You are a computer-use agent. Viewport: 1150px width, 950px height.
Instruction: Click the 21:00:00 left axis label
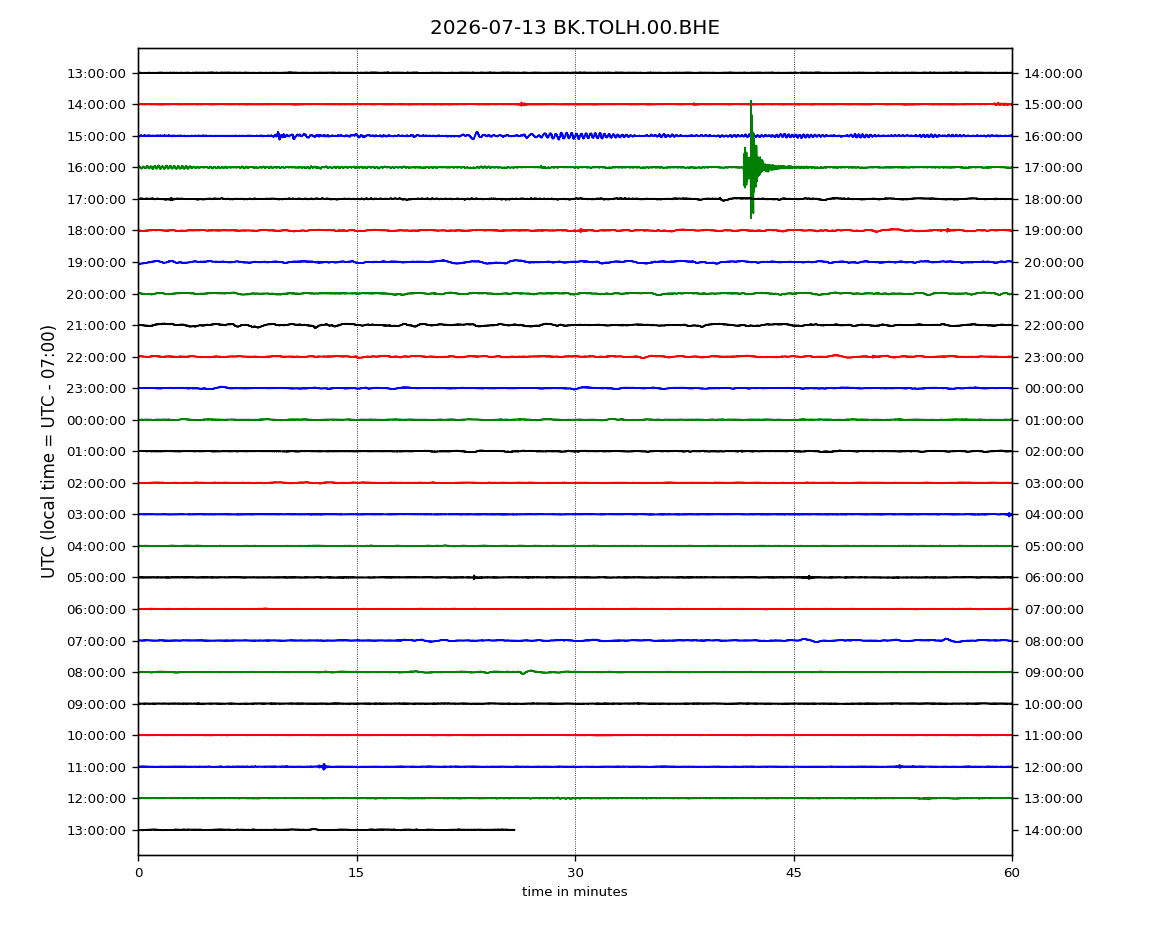[96, 326]
